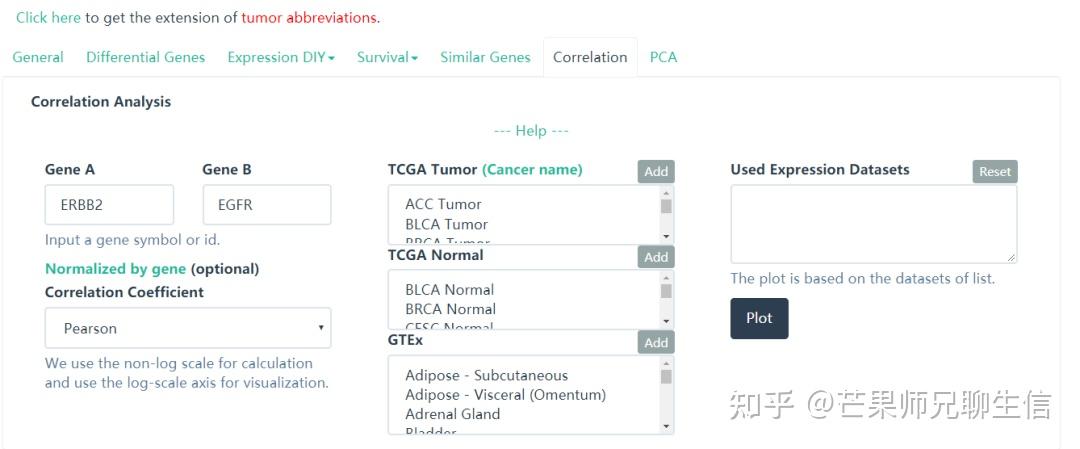Open the Differential Genes tab
This screenshot has width=1080, height=449.
pyautogui.click(x=145, y=58)
